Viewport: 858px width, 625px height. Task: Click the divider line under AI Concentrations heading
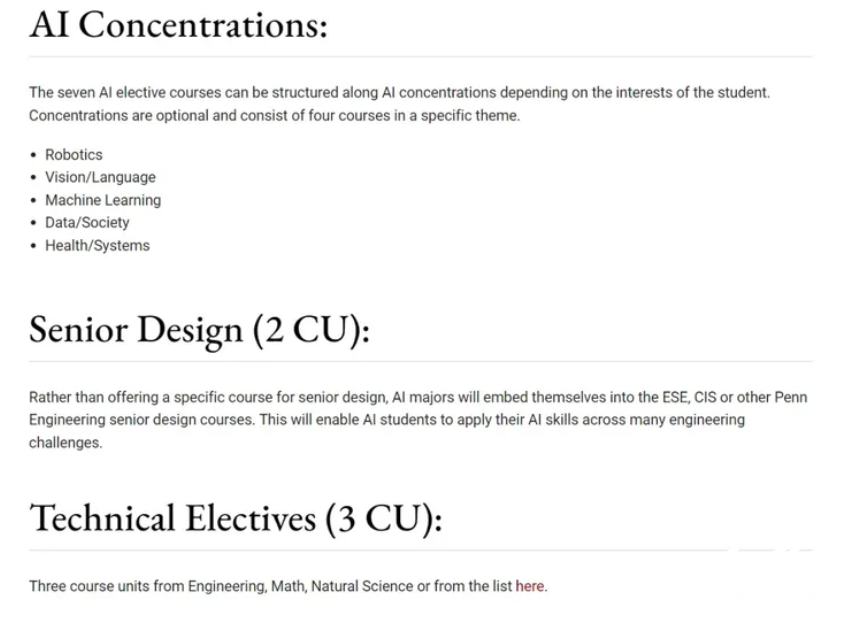click(x=420, y=57)
